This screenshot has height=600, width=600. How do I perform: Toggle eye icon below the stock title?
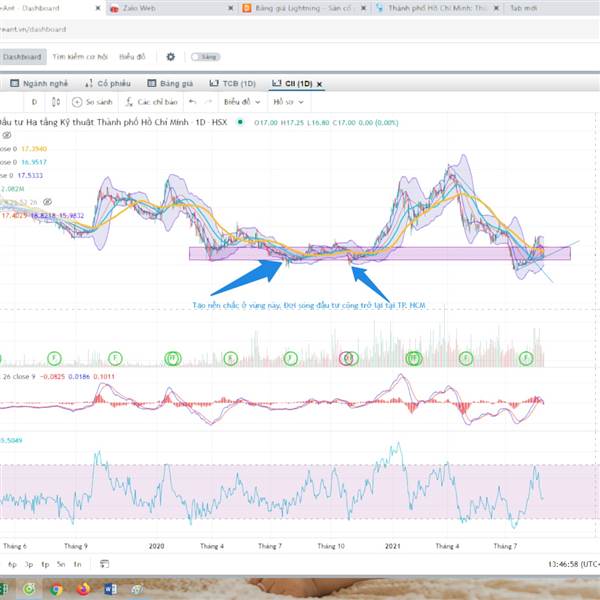(7, 135)
